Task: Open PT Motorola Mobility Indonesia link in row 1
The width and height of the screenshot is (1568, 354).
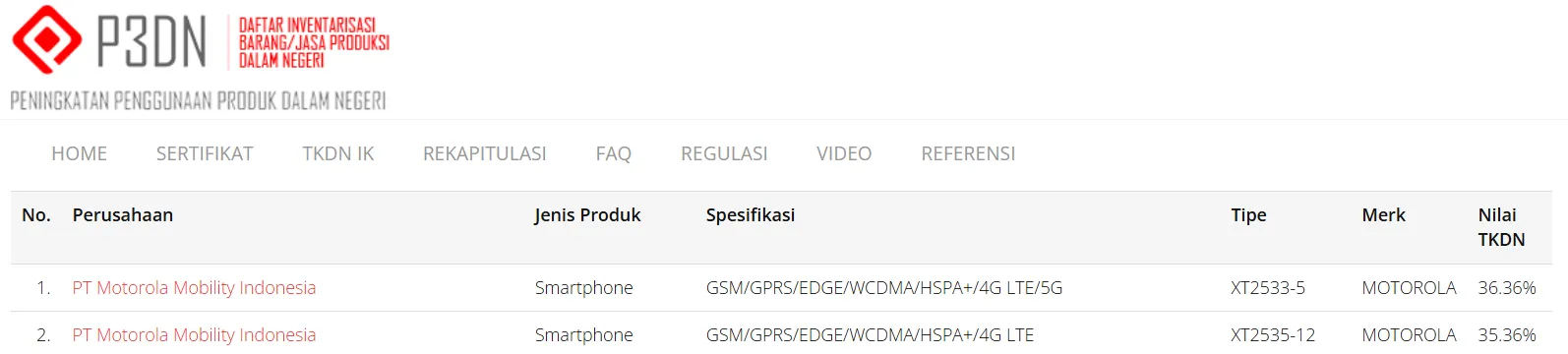Action: (194, 288)
